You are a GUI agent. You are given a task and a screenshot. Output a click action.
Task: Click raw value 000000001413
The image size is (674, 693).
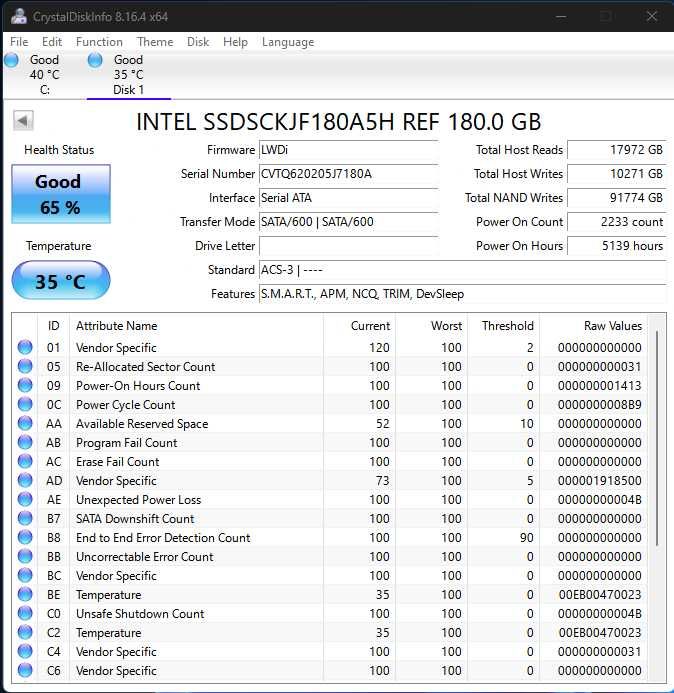(x=599, y=385)
